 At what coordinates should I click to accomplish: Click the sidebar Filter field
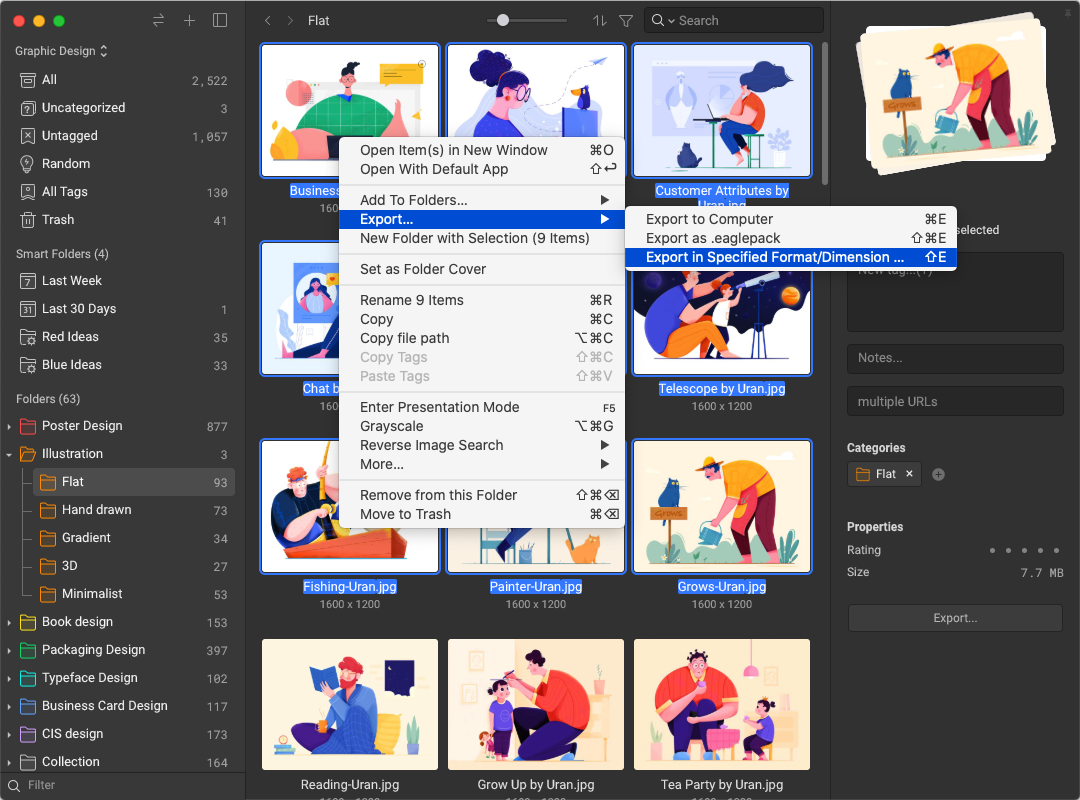(x=123, y=786)
